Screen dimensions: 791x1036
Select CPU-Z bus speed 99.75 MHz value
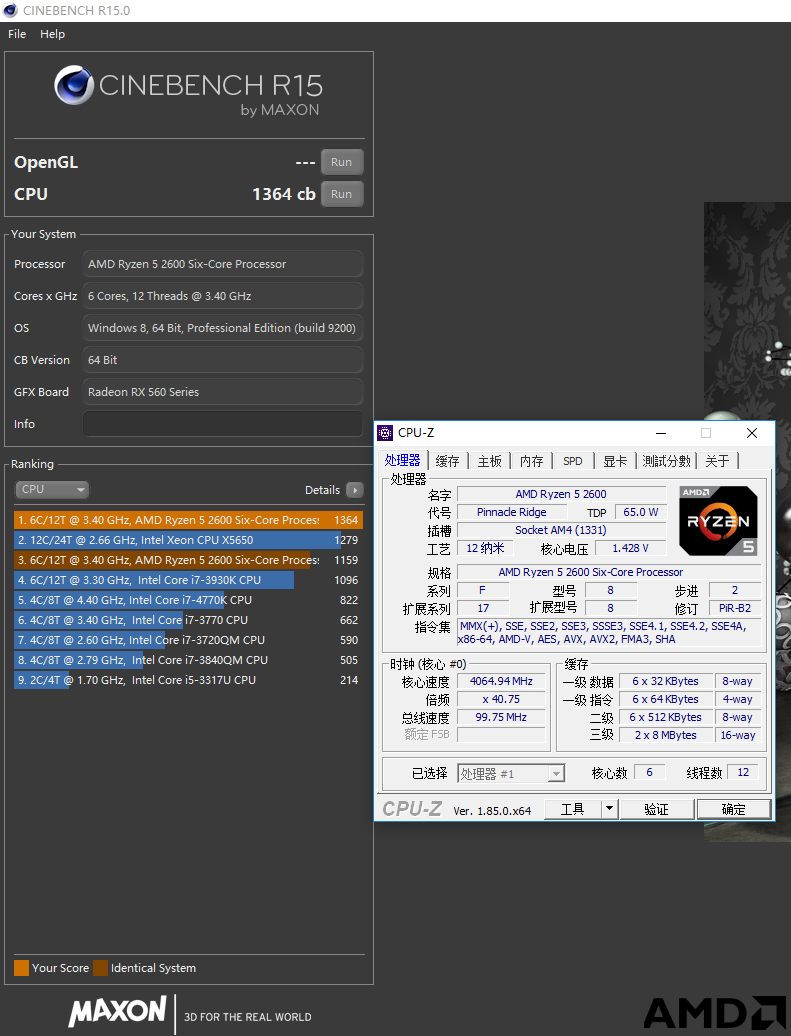coord(502,717)
